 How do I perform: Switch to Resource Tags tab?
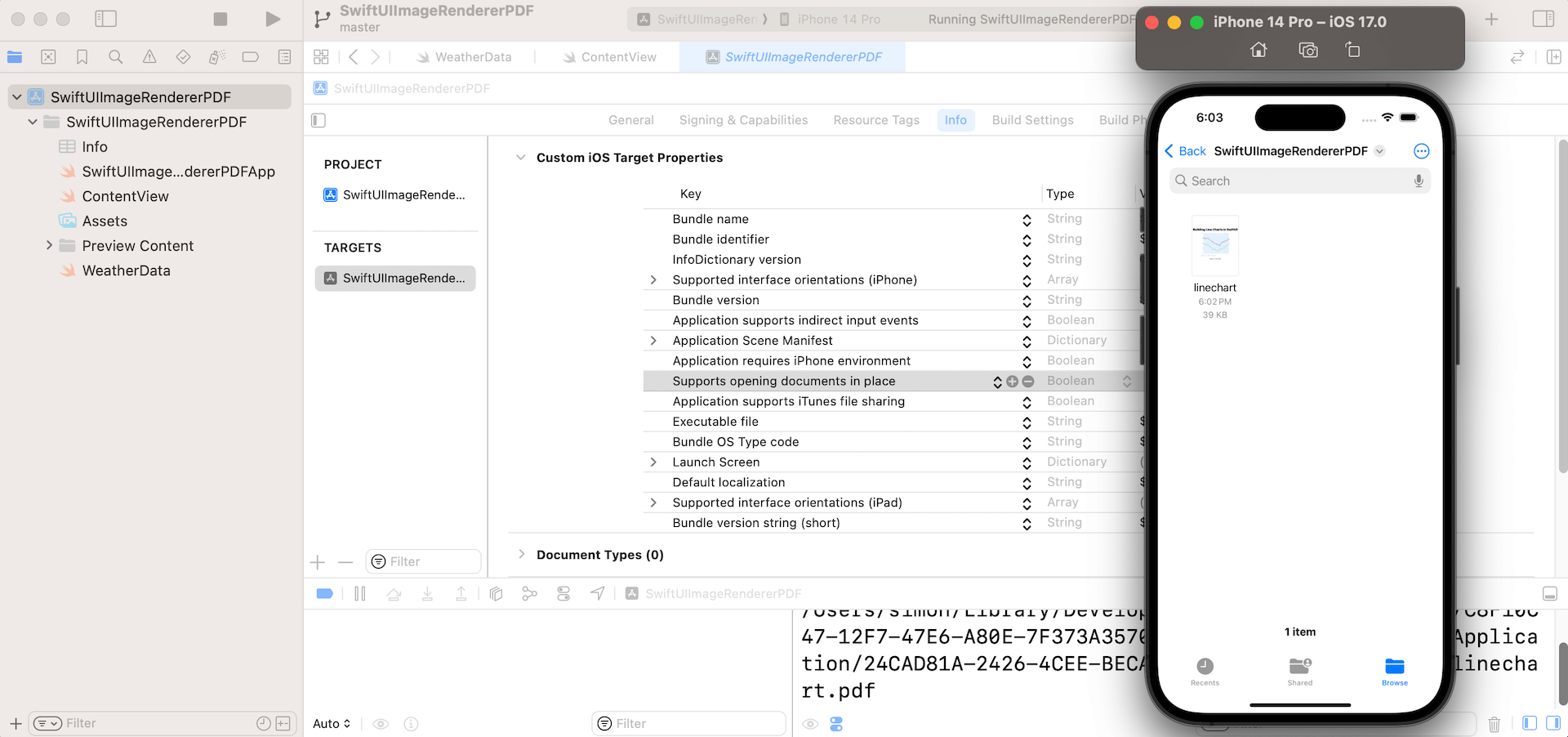pos(876,120)
